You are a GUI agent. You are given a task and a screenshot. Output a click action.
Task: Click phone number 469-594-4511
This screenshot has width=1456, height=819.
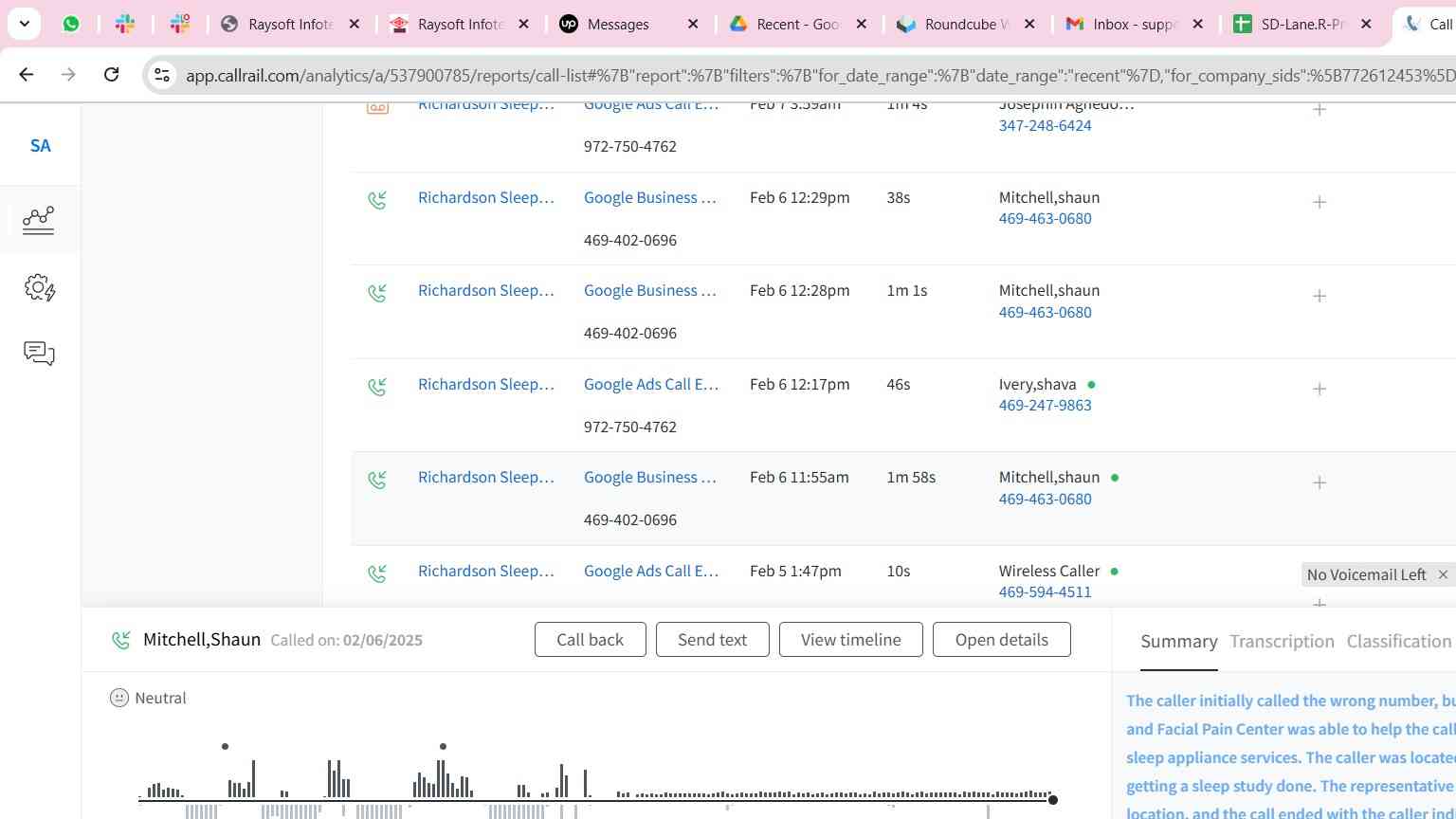click(1045, 591)
